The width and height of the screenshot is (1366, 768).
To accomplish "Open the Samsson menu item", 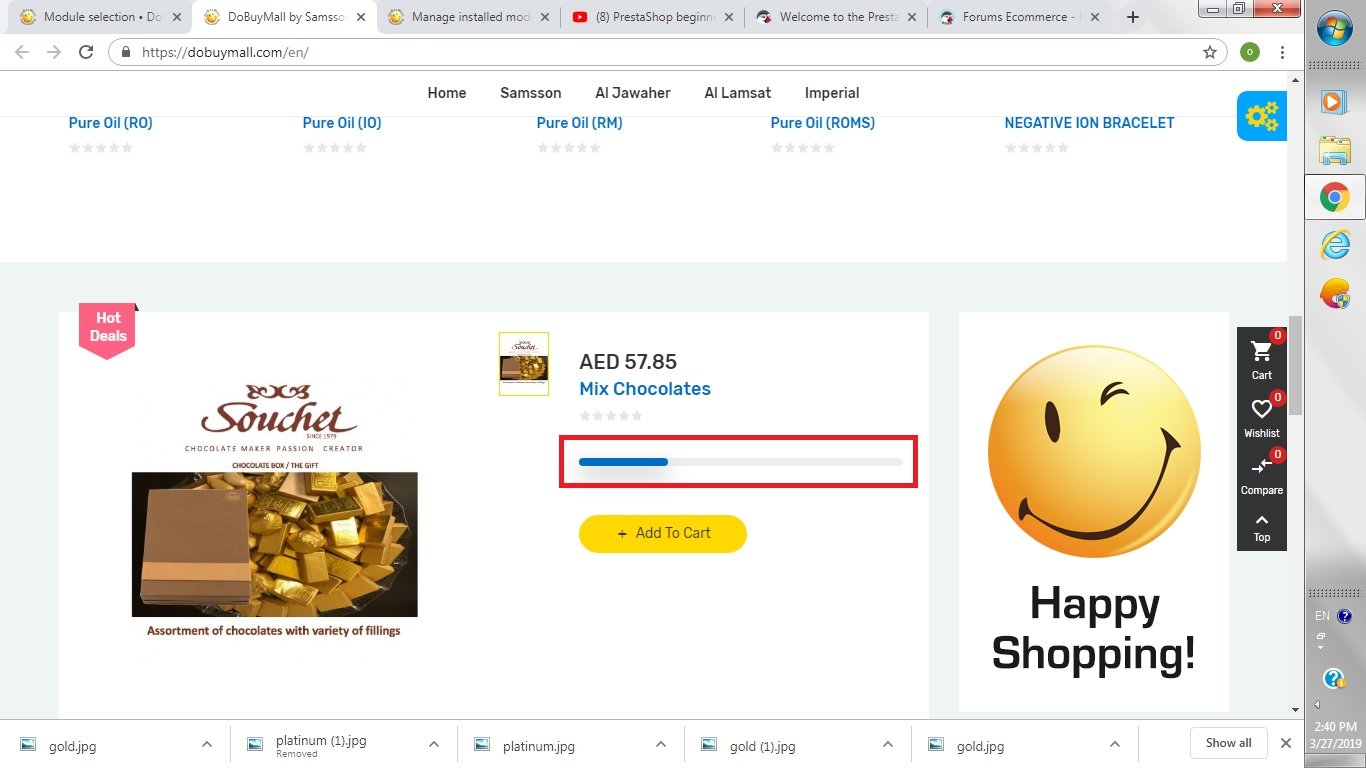I will tap(531, 93).
